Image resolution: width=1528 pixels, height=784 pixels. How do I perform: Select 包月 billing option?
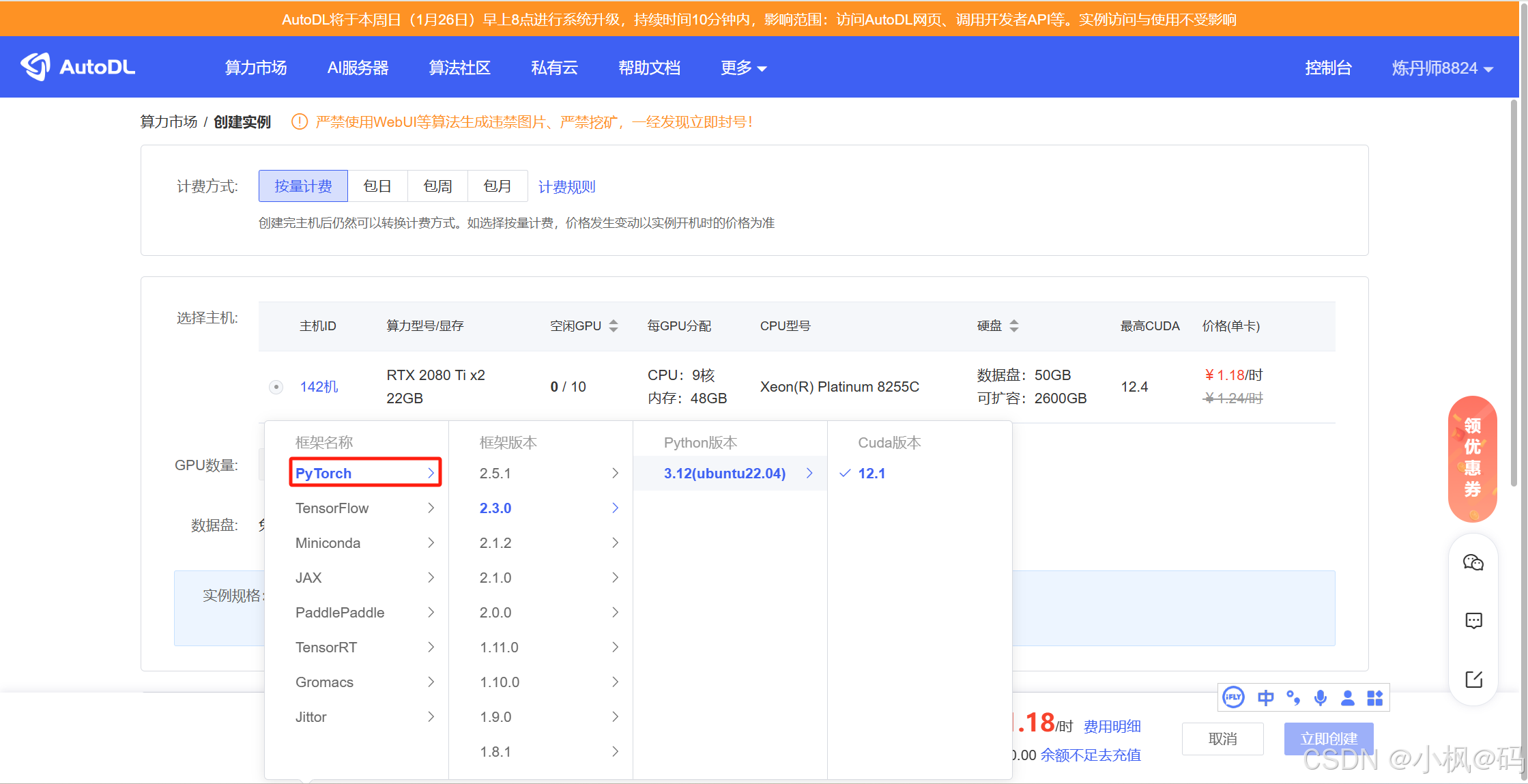pos(497,186)
